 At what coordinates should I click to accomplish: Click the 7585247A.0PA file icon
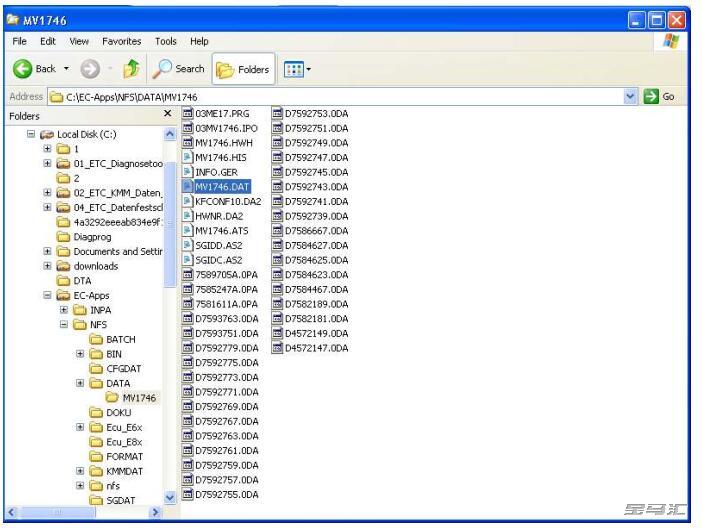click(x=188, y=289)
